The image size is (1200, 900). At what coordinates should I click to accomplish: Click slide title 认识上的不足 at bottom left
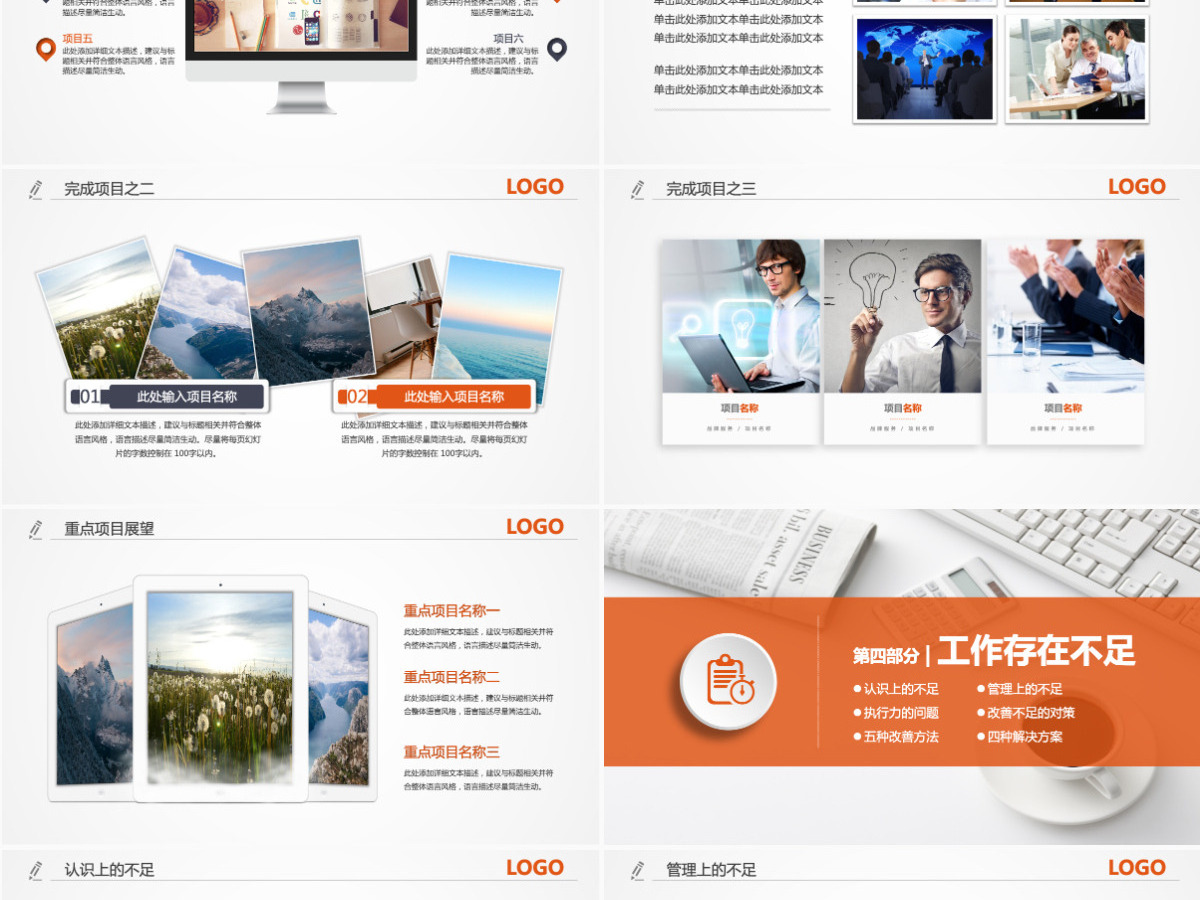(109, 870)
